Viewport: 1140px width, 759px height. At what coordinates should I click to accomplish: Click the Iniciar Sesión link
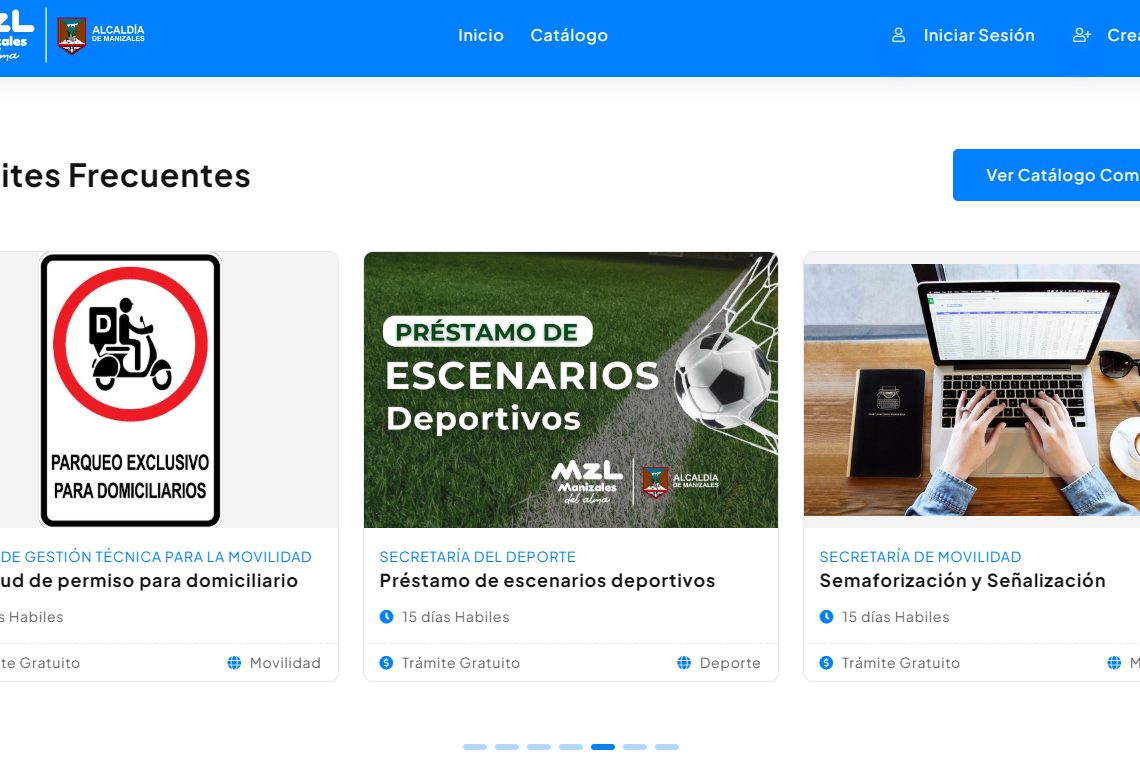[979, 35]
